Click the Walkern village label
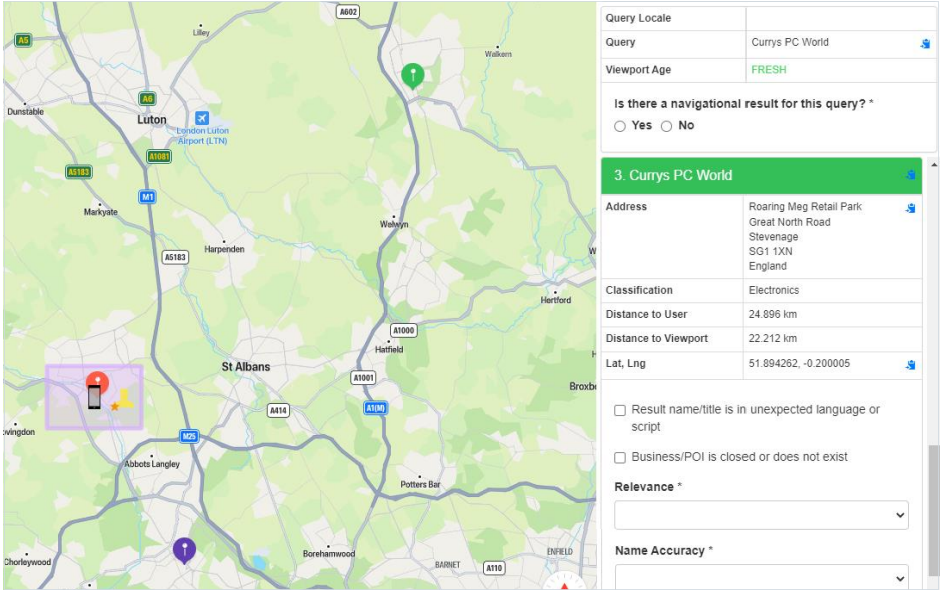The width and height of the screenshot is (942, 593). pos(498,54)
